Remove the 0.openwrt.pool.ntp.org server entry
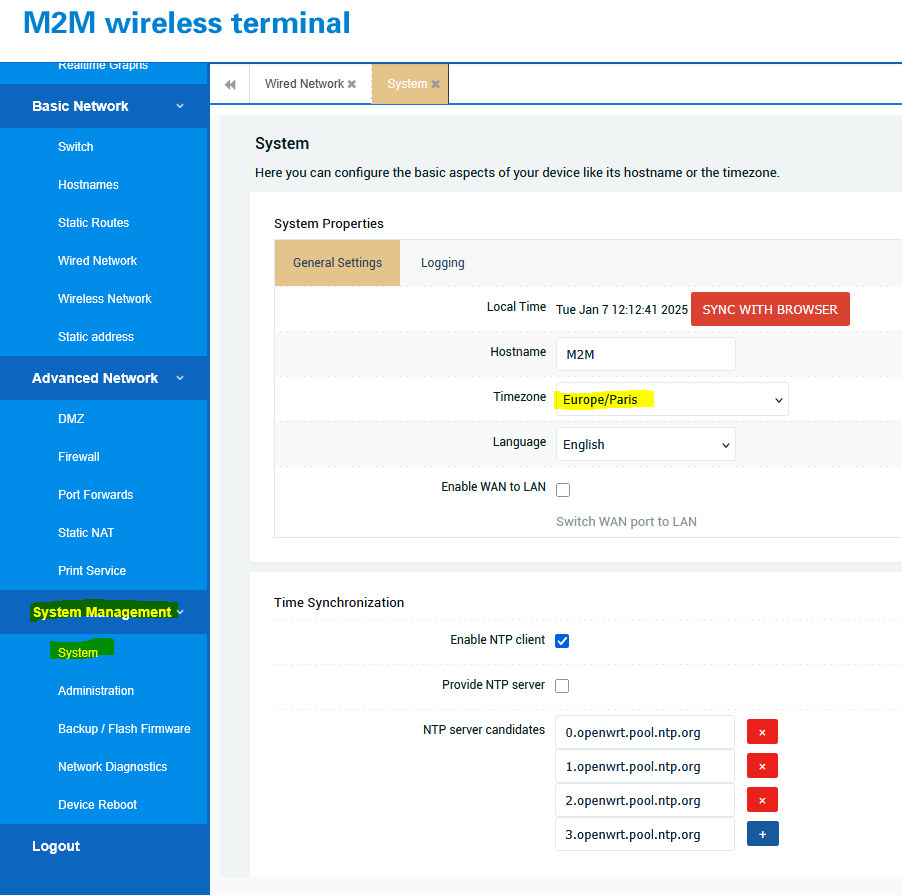Screen dimensions: 902x895 pyautogui.click(x=762, y=732)
